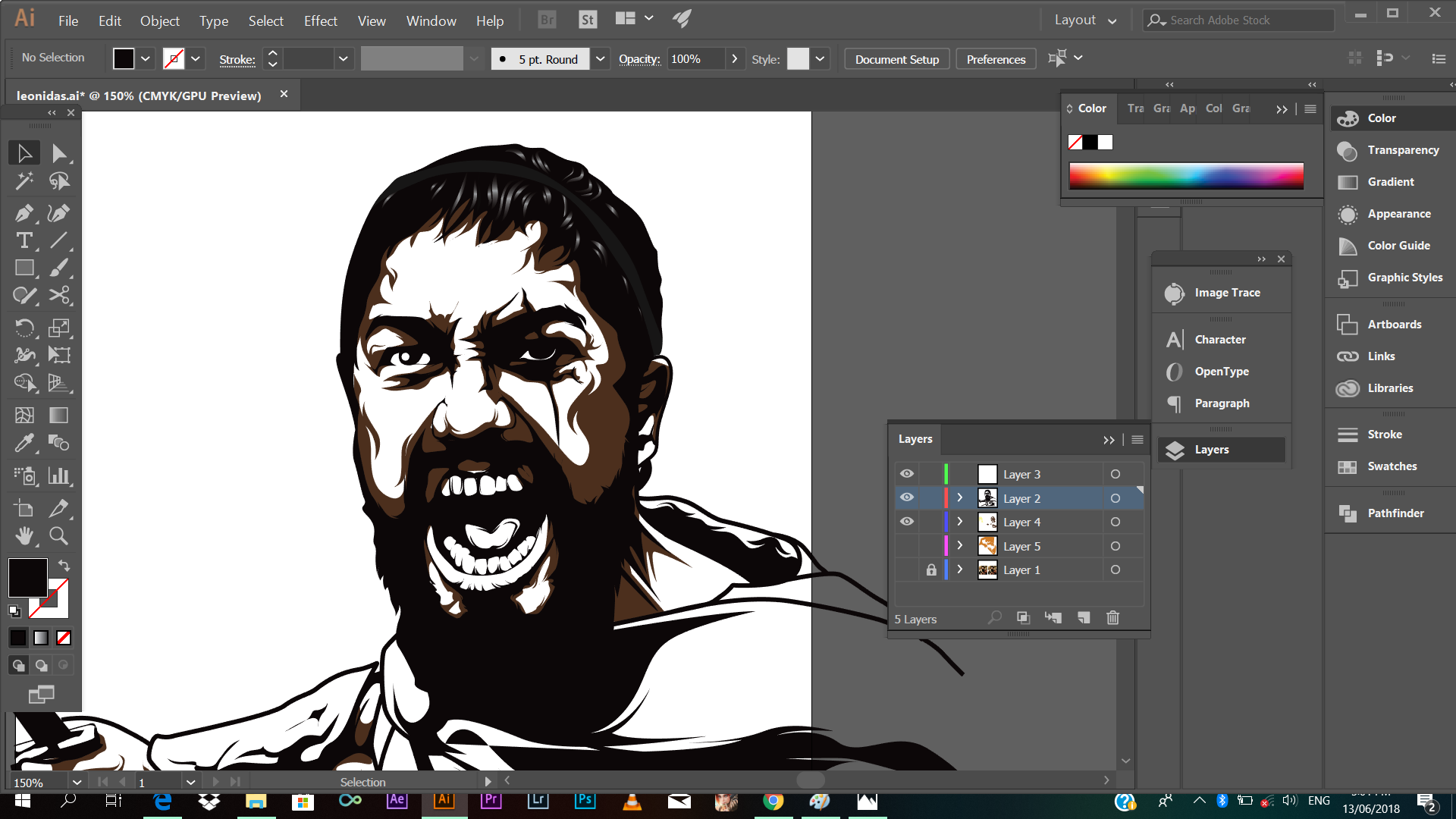This screenshot has height=819, width=1456.
Task: Pick a color from spectrum bar
Action: [x=1186, y=176]
